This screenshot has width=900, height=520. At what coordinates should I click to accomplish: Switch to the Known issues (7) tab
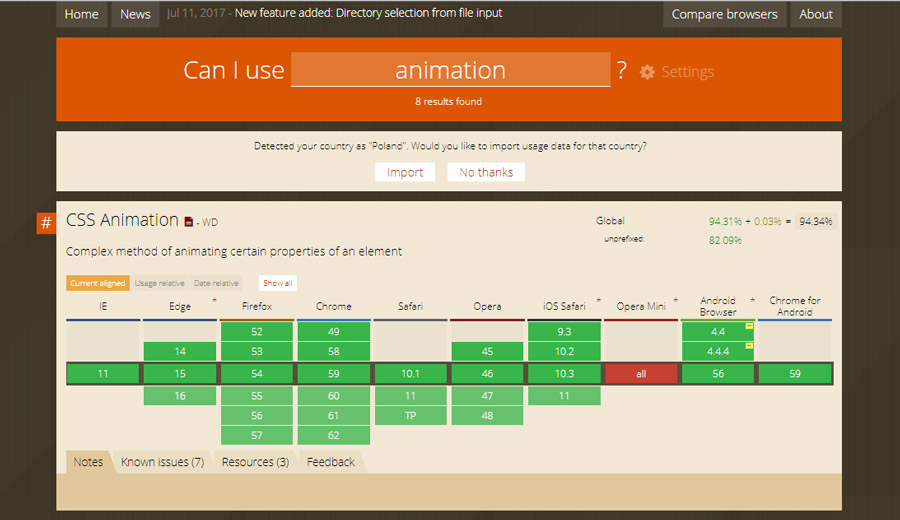click(162, 462)
